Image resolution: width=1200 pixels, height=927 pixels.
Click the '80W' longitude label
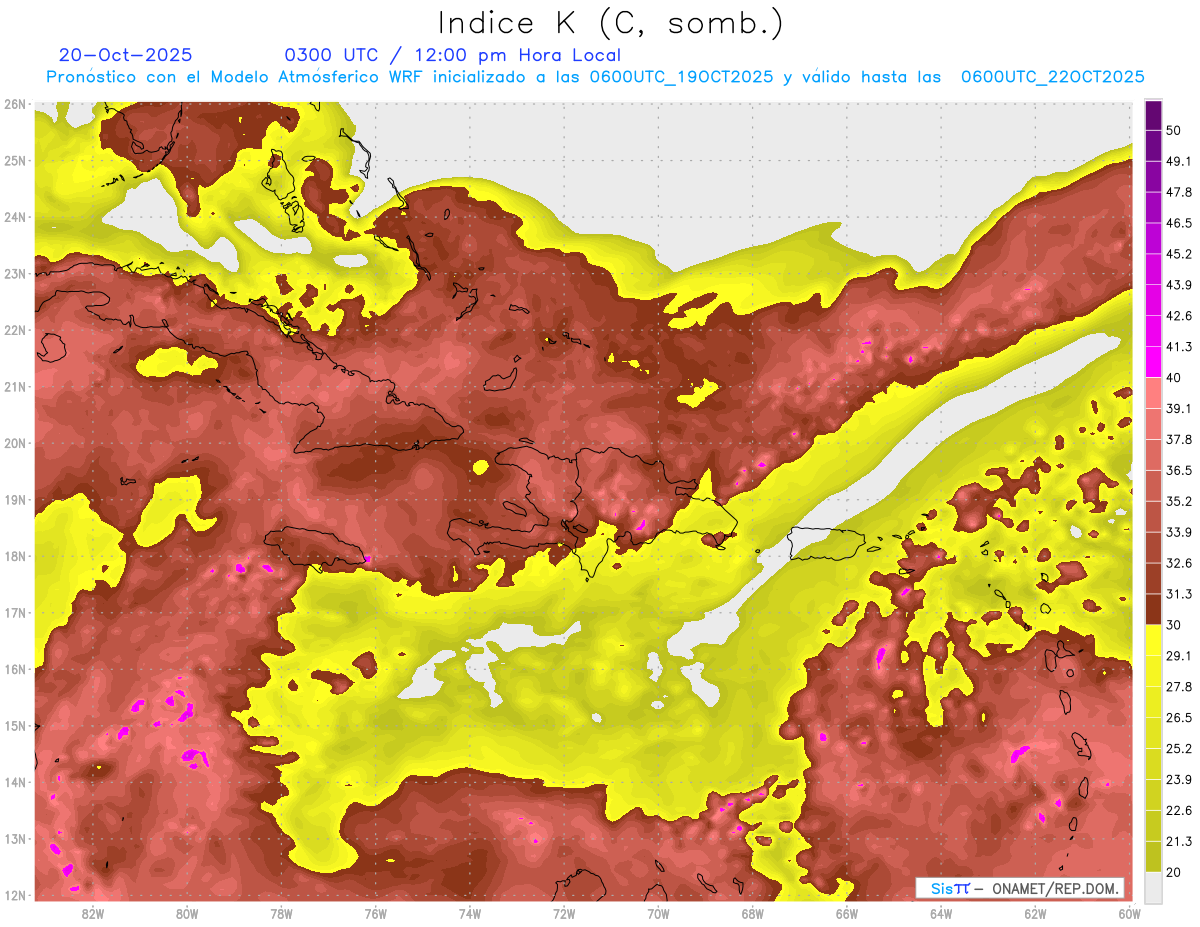click(187, 914)
